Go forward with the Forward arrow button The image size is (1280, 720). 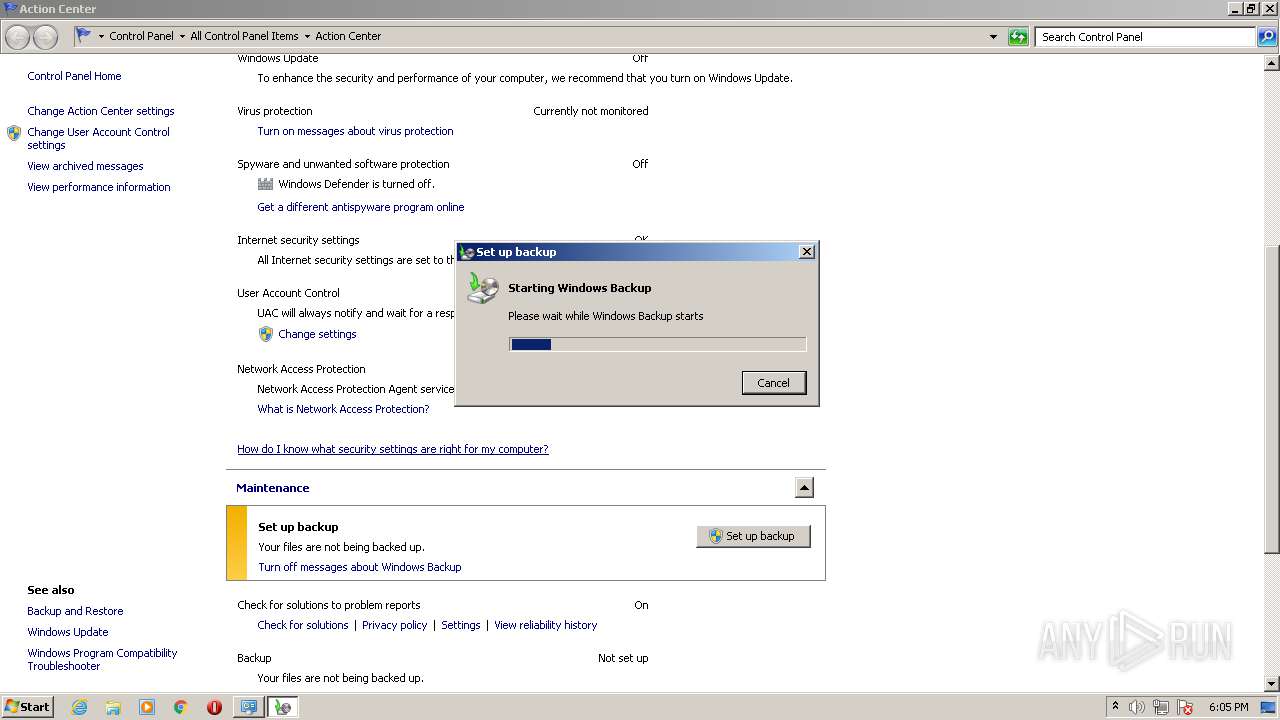coord(45,37)
